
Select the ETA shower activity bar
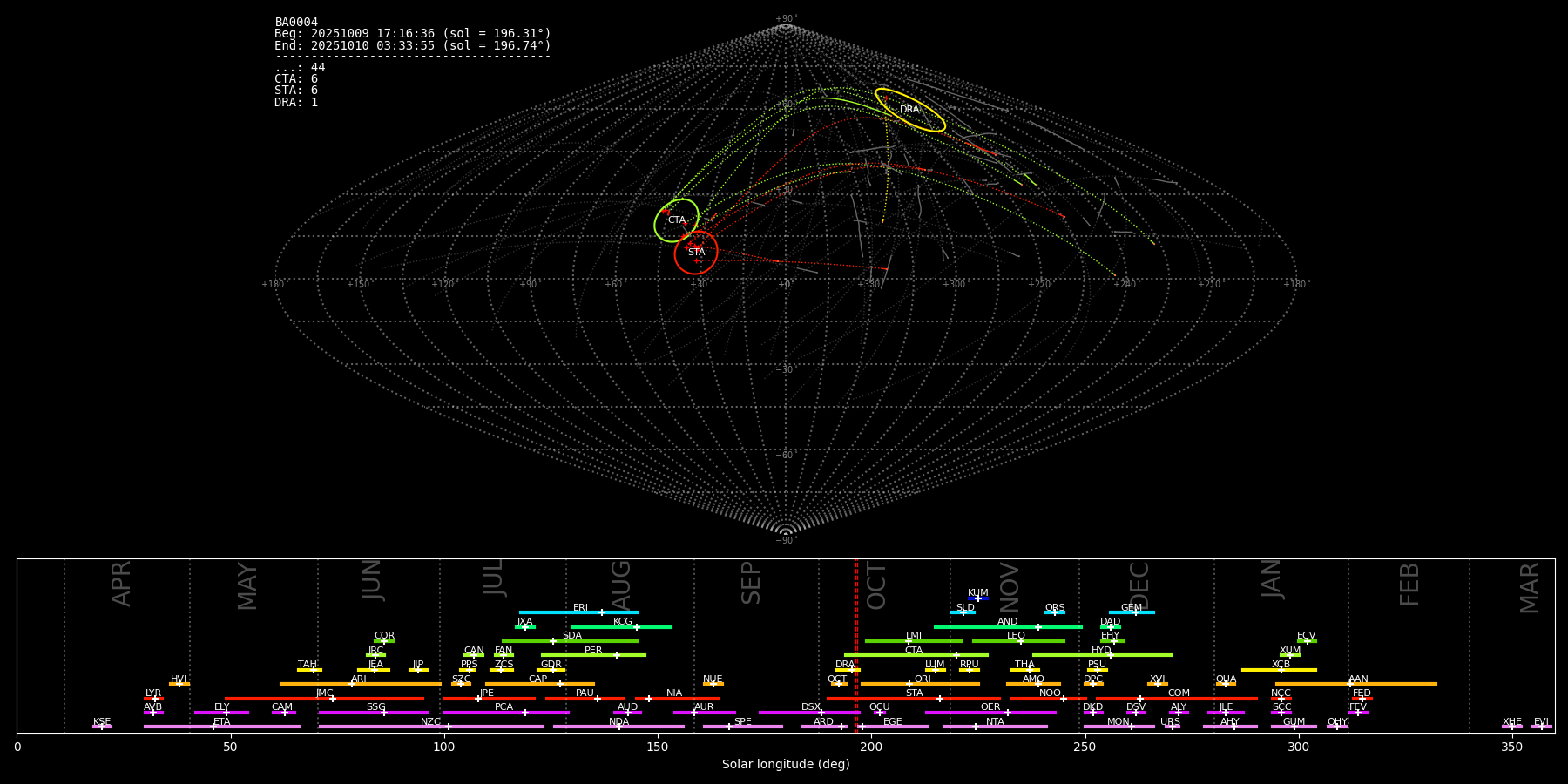point(222,727)
